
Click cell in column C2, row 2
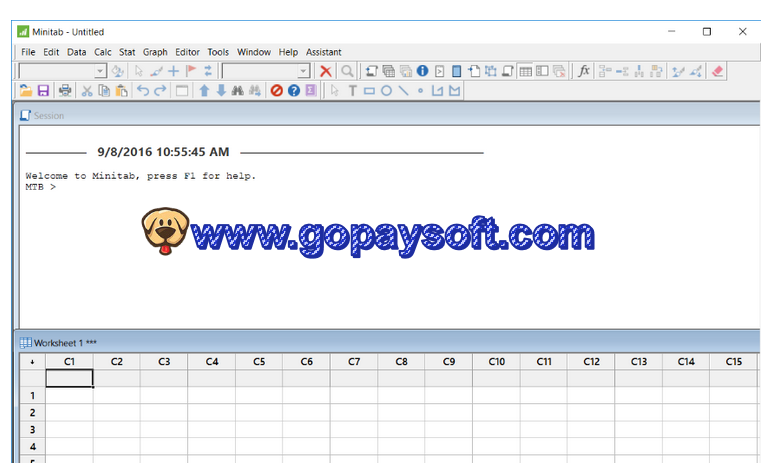(x=116, y=412)
